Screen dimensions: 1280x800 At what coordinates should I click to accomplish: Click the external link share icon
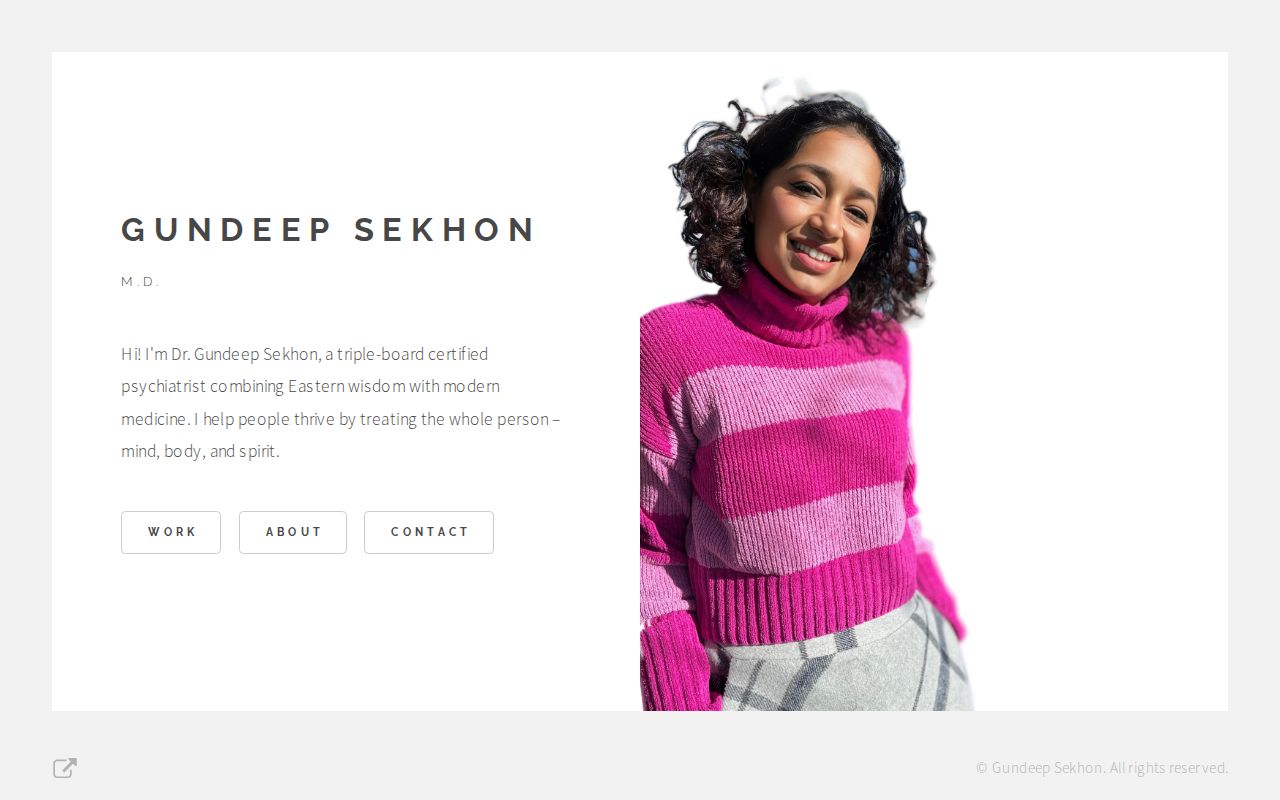[65, 768]
